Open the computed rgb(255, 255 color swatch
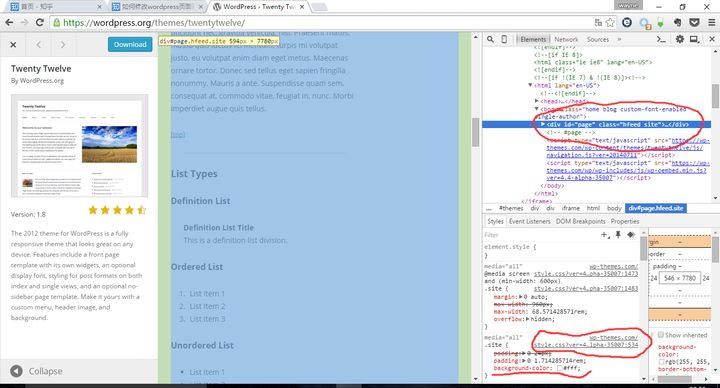Screen dimensions: 720x388 (661, 362)
